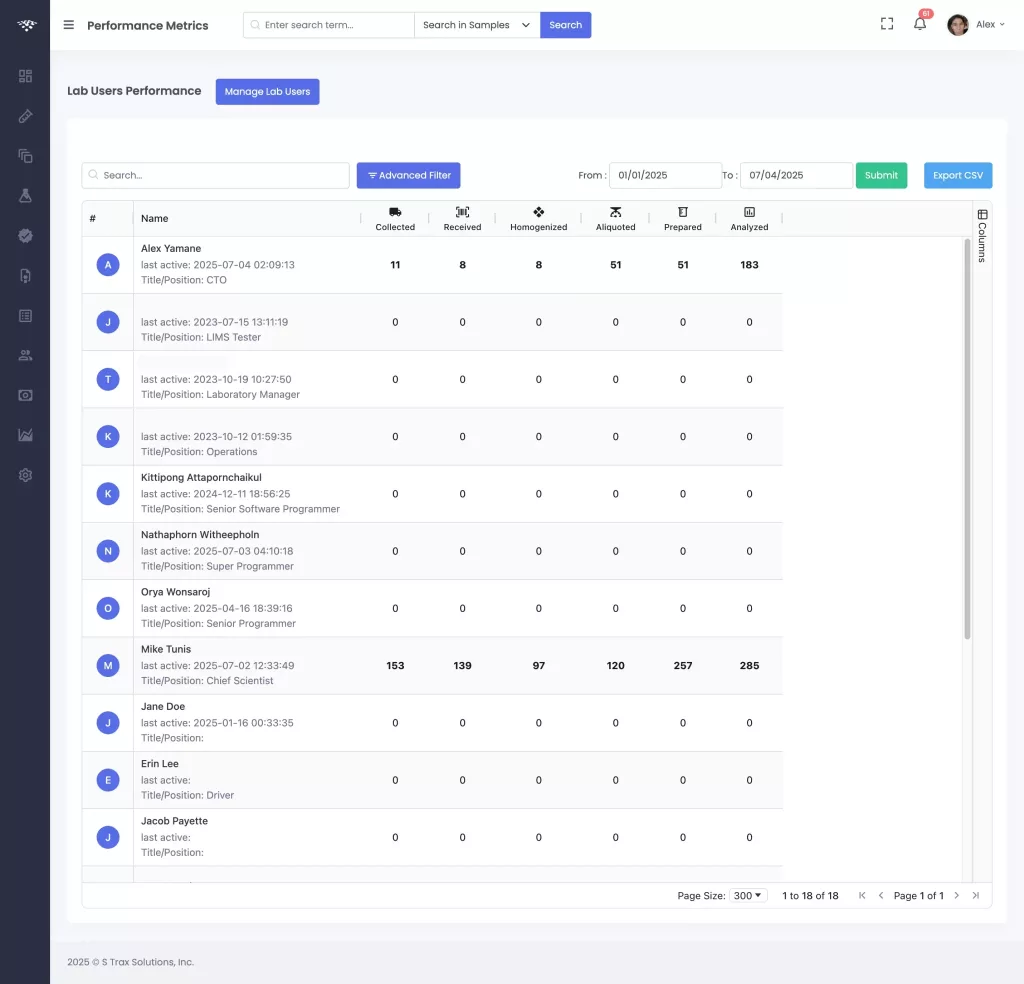Screen dimensions: 1024x984
Task: Select the Nathaphorn Witheepholn name
Action: pyautogui.click(x=200, y=535)
